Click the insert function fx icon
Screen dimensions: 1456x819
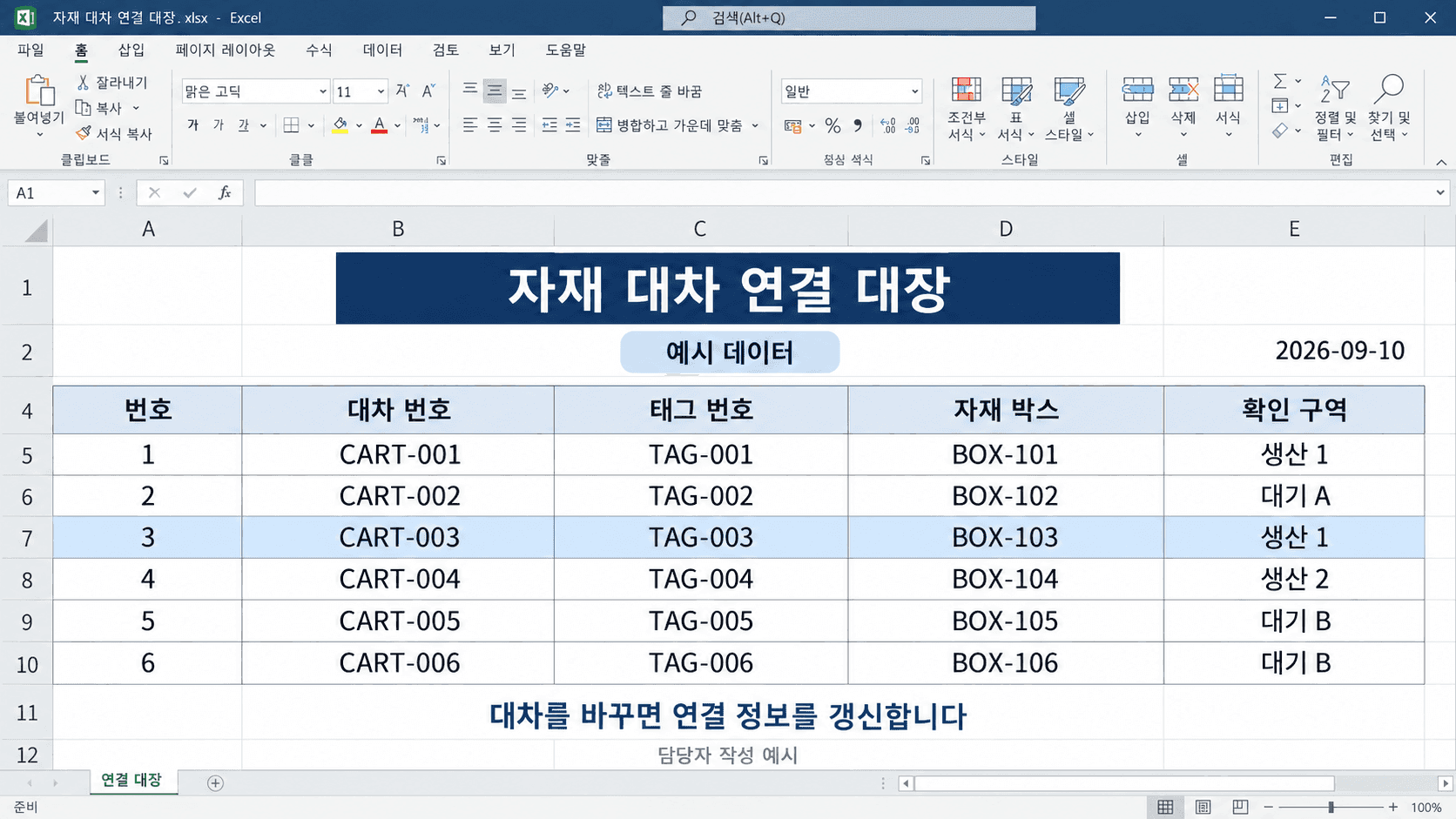coord(225,192)
